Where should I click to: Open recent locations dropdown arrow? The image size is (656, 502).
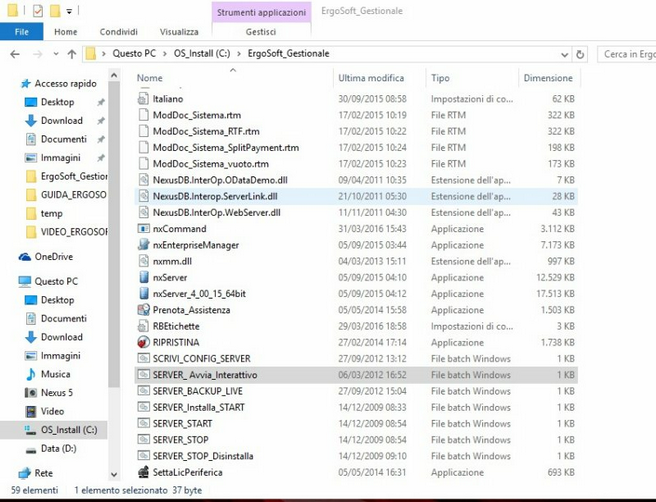[x=56, y=54]
